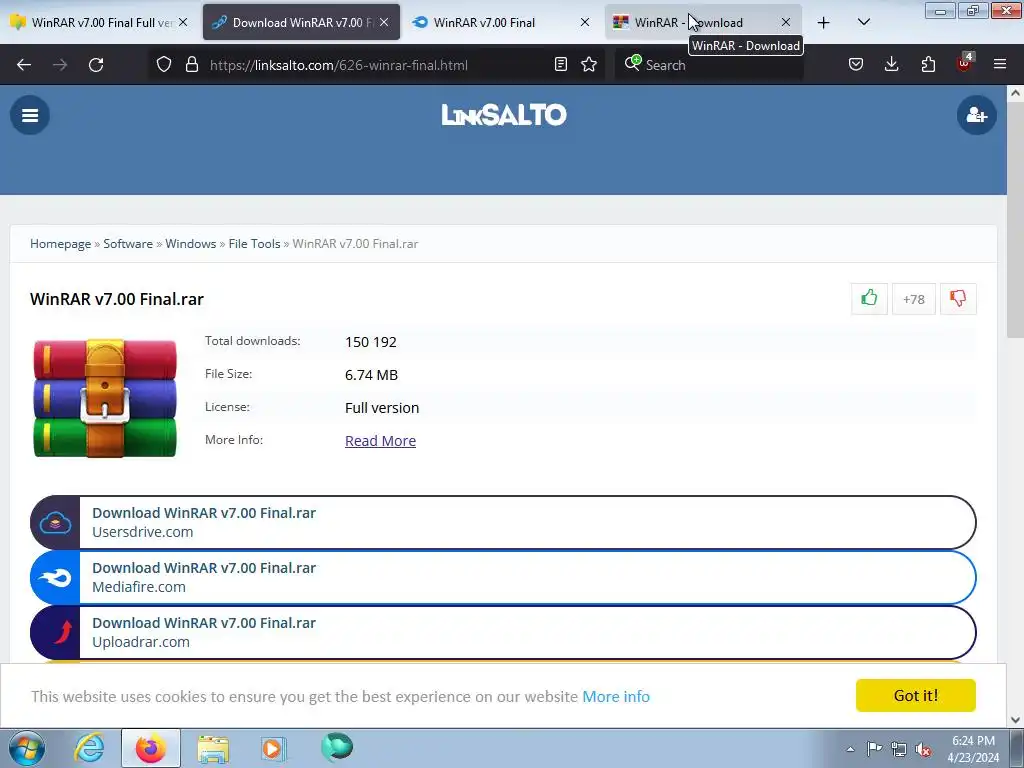Viewport: 1024px width, 768px height.
Task: Download WinRAR from Mediafire.com
Action: click(x=503, y=577)
